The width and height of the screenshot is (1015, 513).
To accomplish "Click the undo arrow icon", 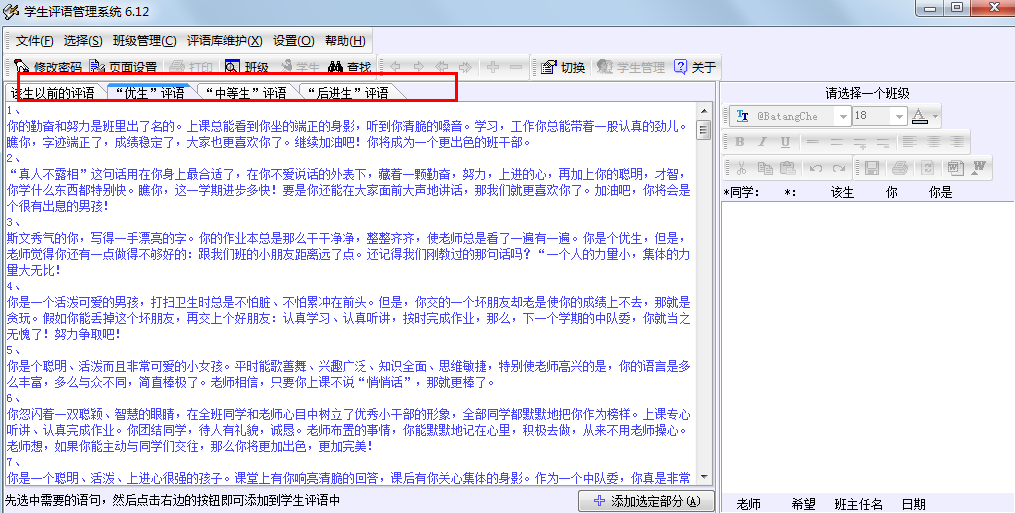I will (x=816, y=168).
